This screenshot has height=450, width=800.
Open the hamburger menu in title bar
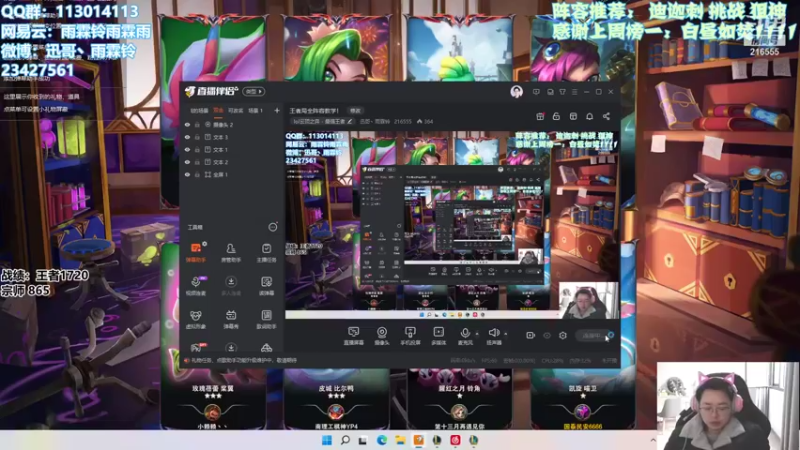(574, 92)
